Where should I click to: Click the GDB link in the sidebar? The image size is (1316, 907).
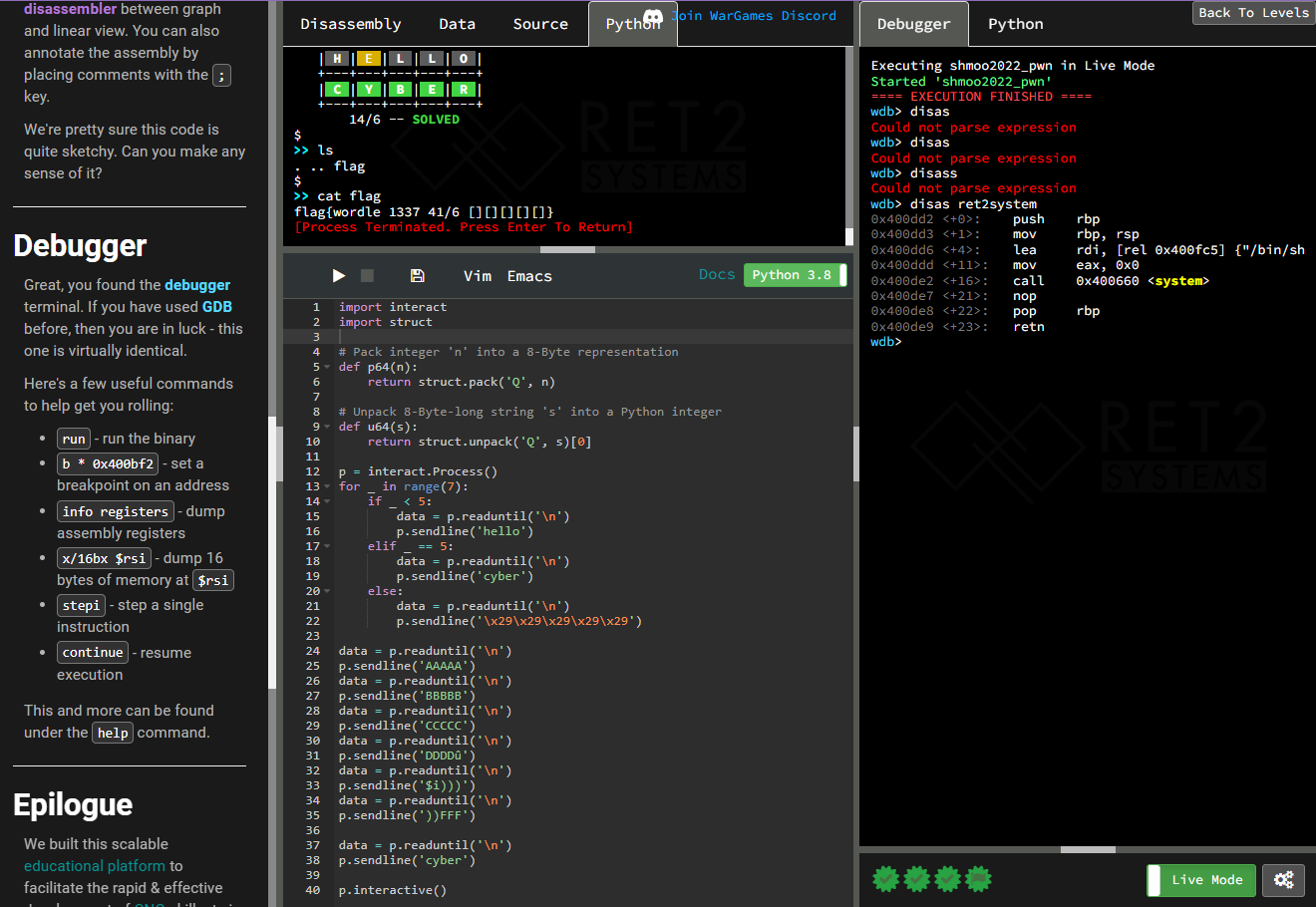point(217,307)
